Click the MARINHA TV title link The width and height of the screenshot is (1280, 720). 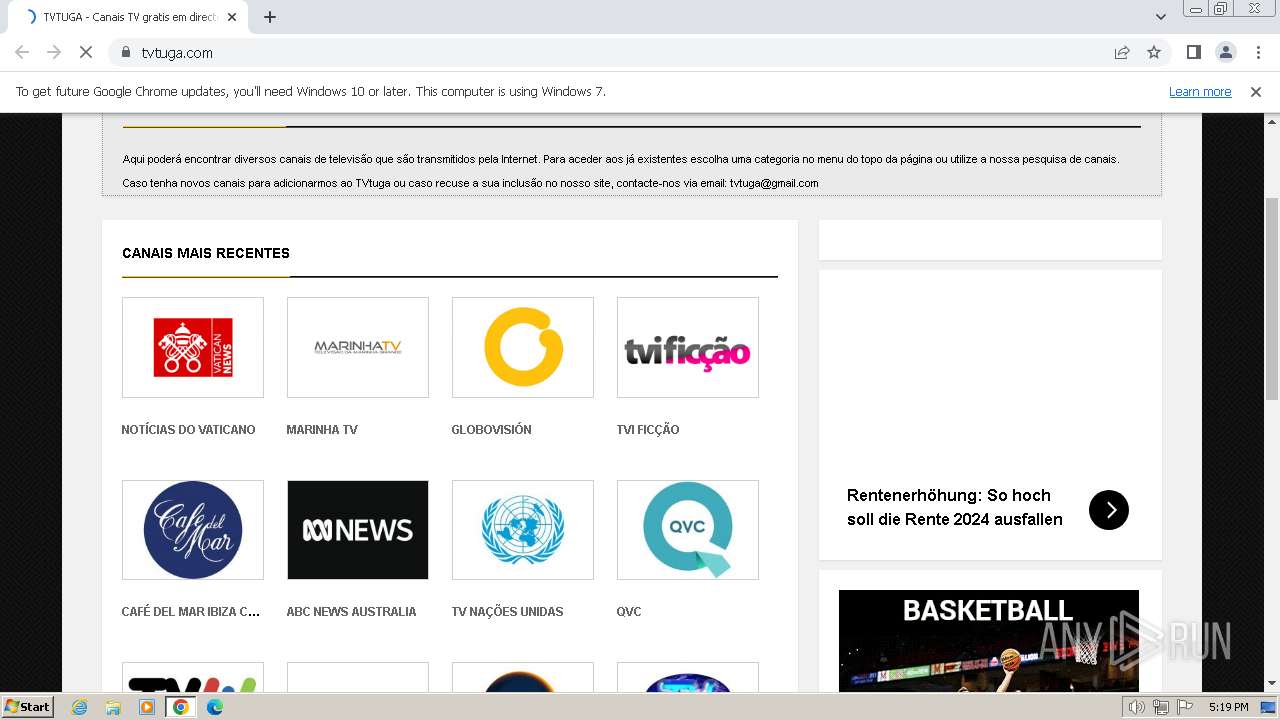pos(322,429)
